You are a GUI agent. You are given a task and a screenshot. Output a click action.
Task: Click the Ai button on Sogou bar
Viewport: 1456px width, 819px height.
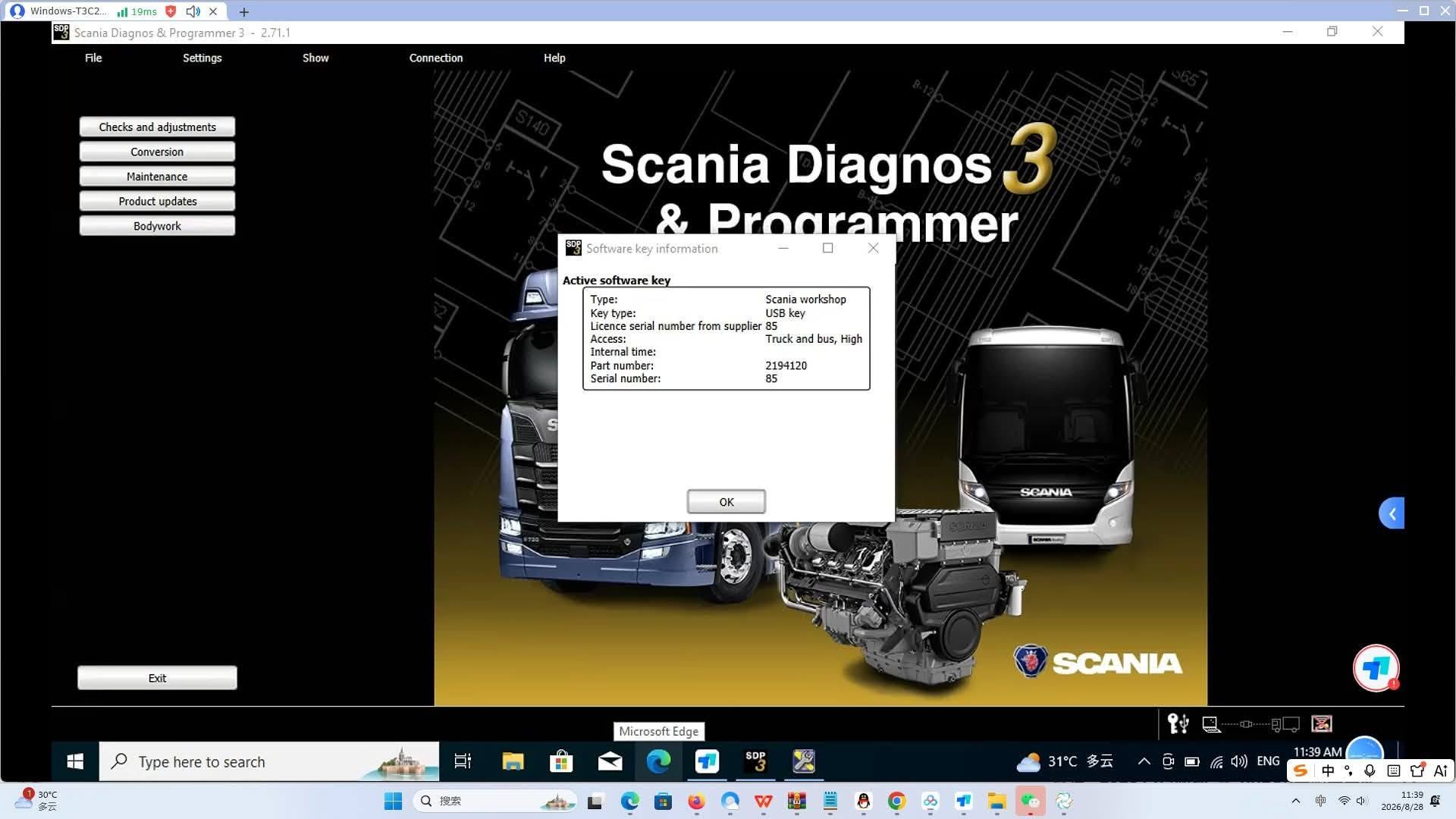pyautogui.click(x=1441, y=770)
